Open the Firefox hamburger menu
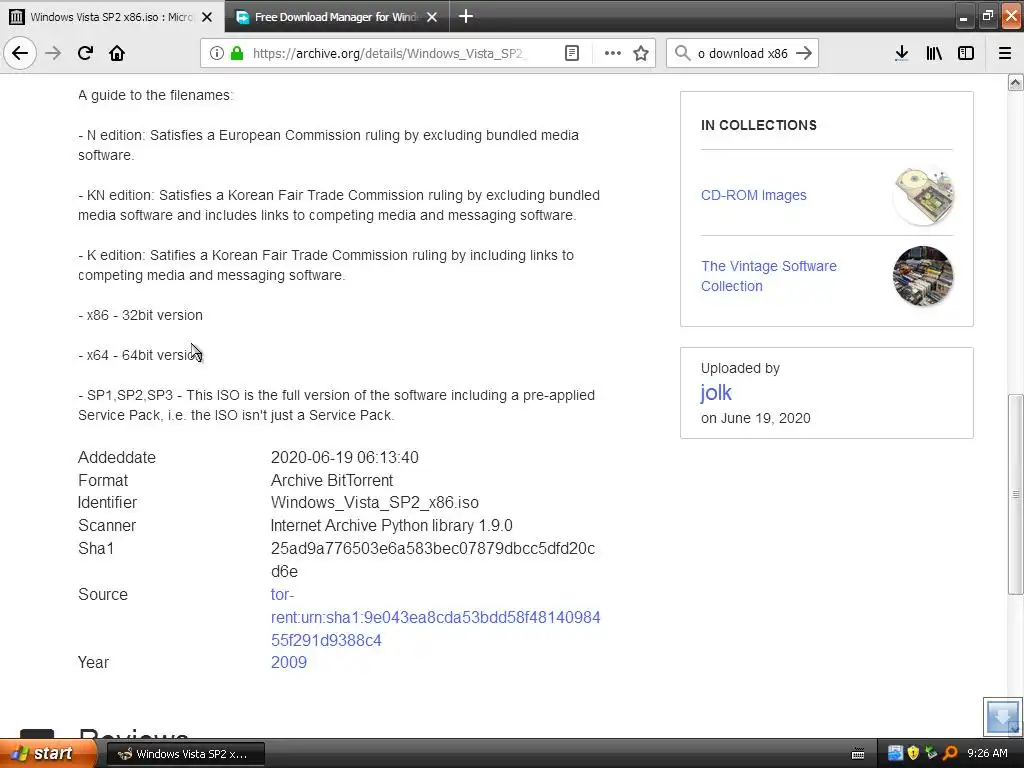The height and width of the screenshot is (768, 1024). click(1005, 54)
